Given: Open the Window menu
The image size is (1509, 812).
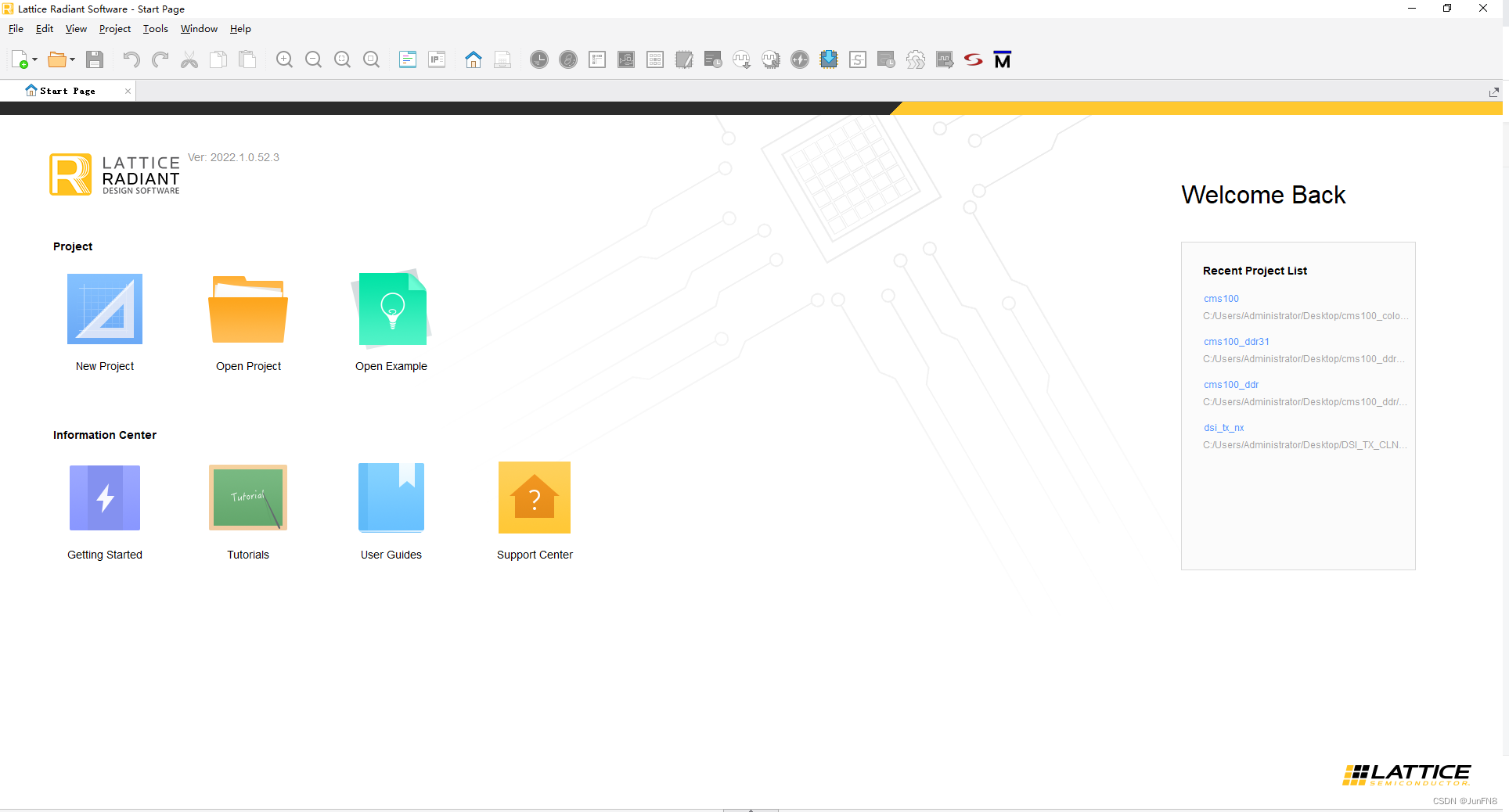Looking at the screenshot, I should [199, 29].
